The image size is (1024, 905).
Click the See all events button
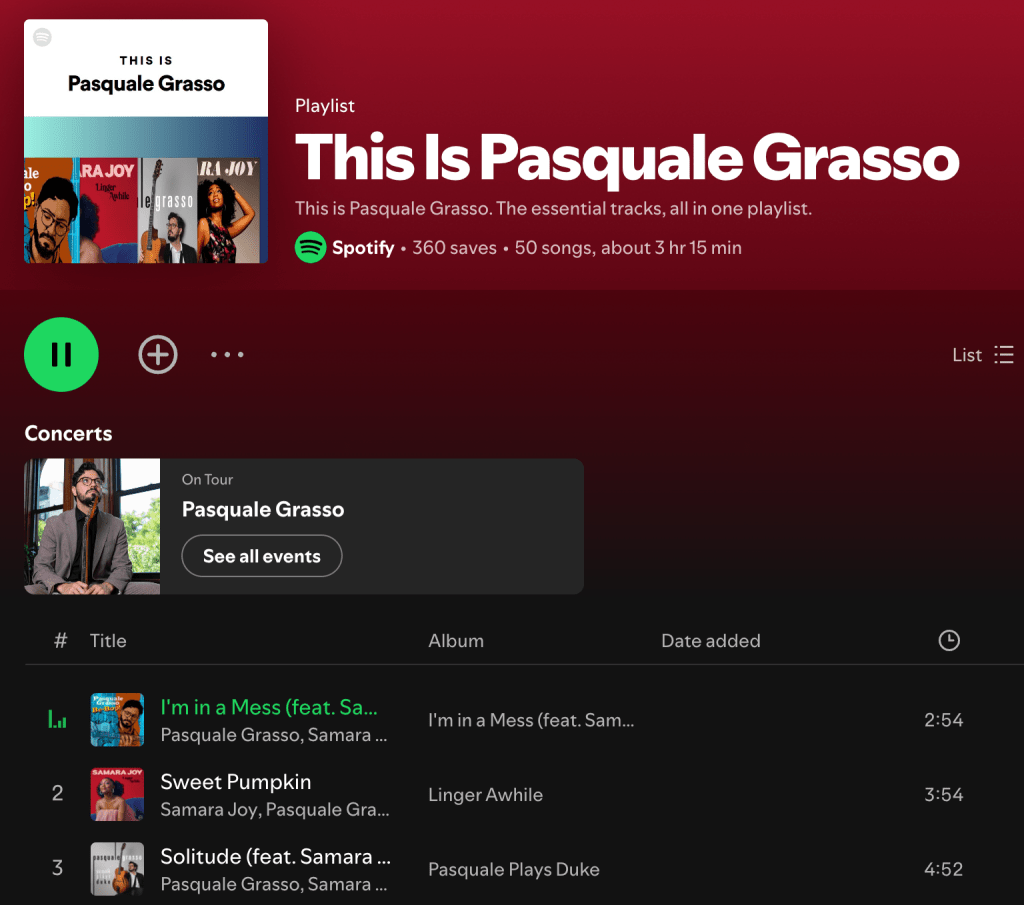click(x=262, y=556)
